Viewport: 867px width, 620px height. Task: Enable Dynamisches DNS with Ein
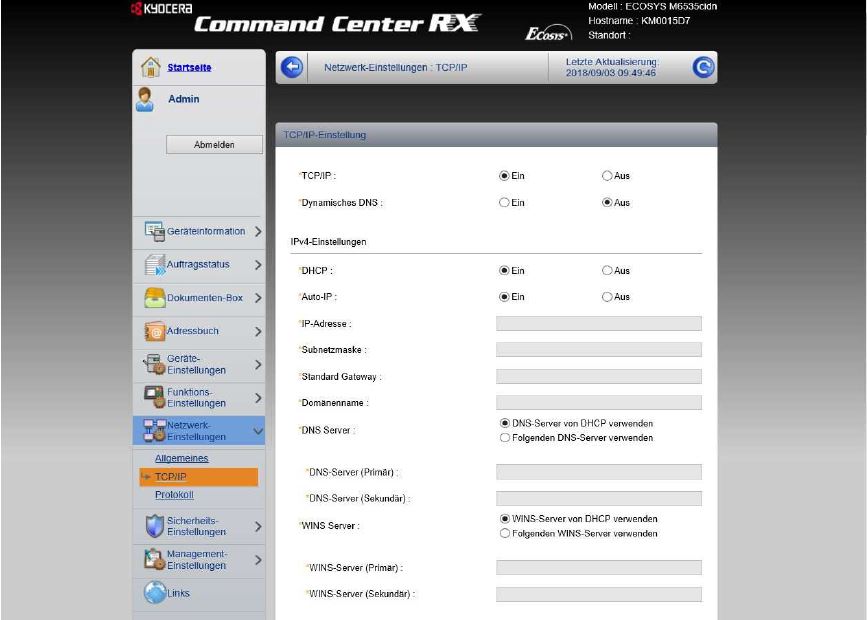[x=505, y=203]
